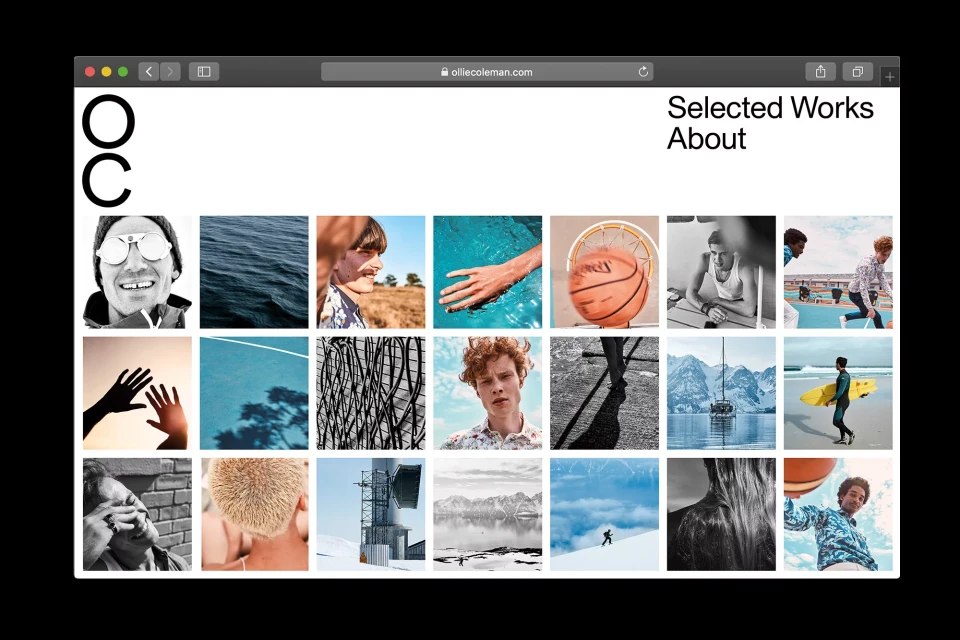This screenshot has height=640, width=960.
Task: Click the green fullscreen window button
Action: coord(123,72)
